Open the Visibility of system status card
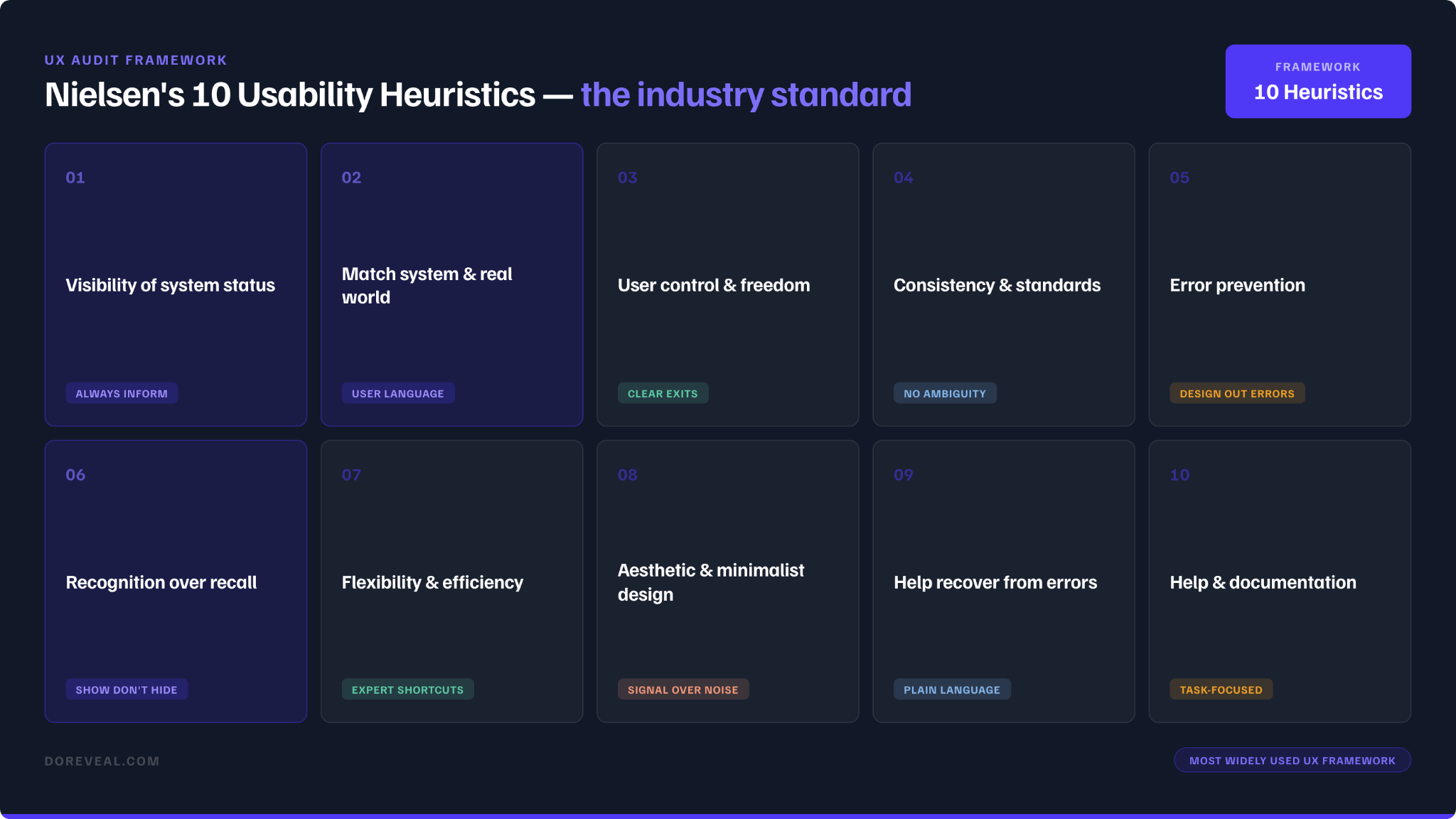 pos(176,284)
